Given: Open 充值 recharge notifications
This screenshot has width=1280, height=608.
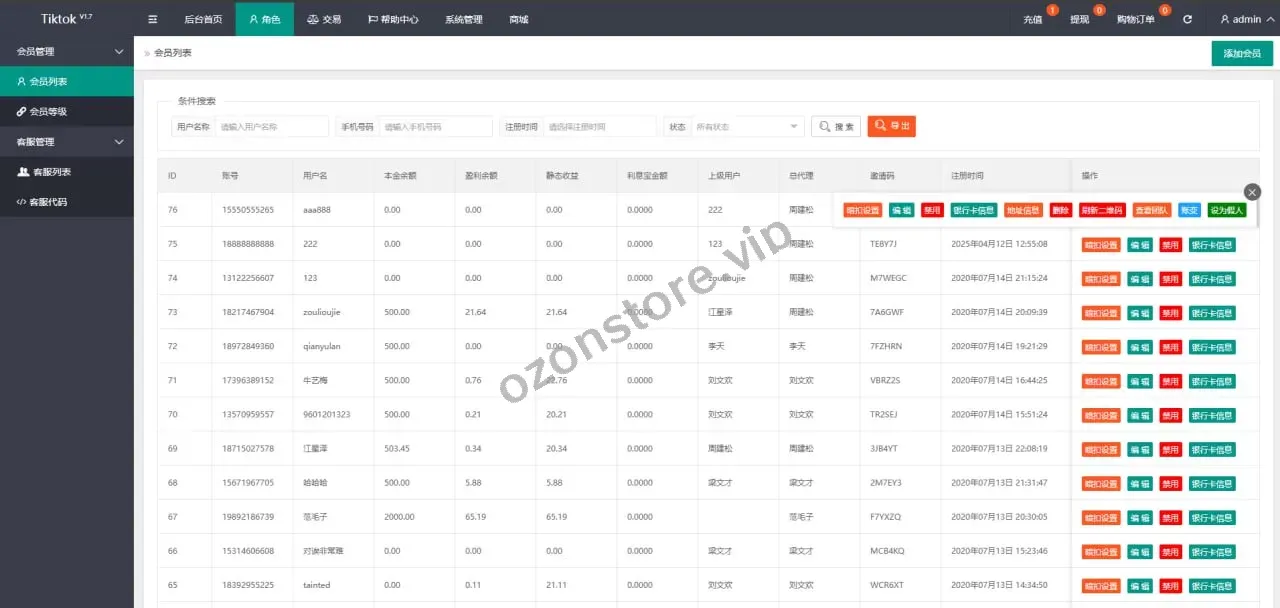Looking at the screenshot, I should (x=1033, y=19).
